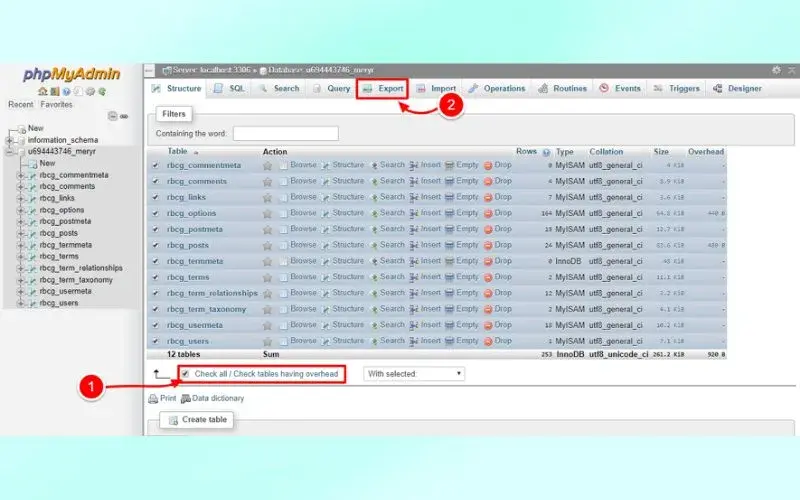Click the Table column header to sort
Image resolution: width=800 pixels, height=500 pixels.
178,152
